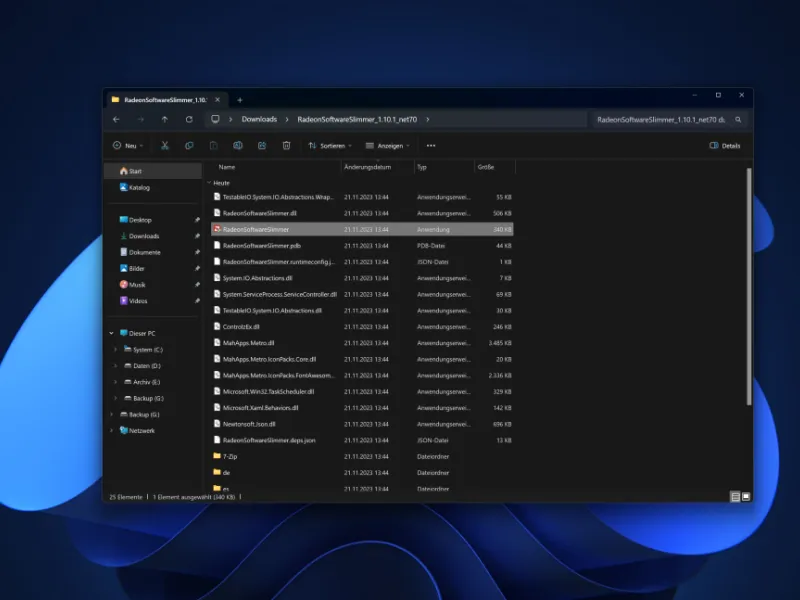Select Microsoft.Win32.TaskScheduler.dll file
This screenshot has width=800, height=600.
tap(362, 392)
